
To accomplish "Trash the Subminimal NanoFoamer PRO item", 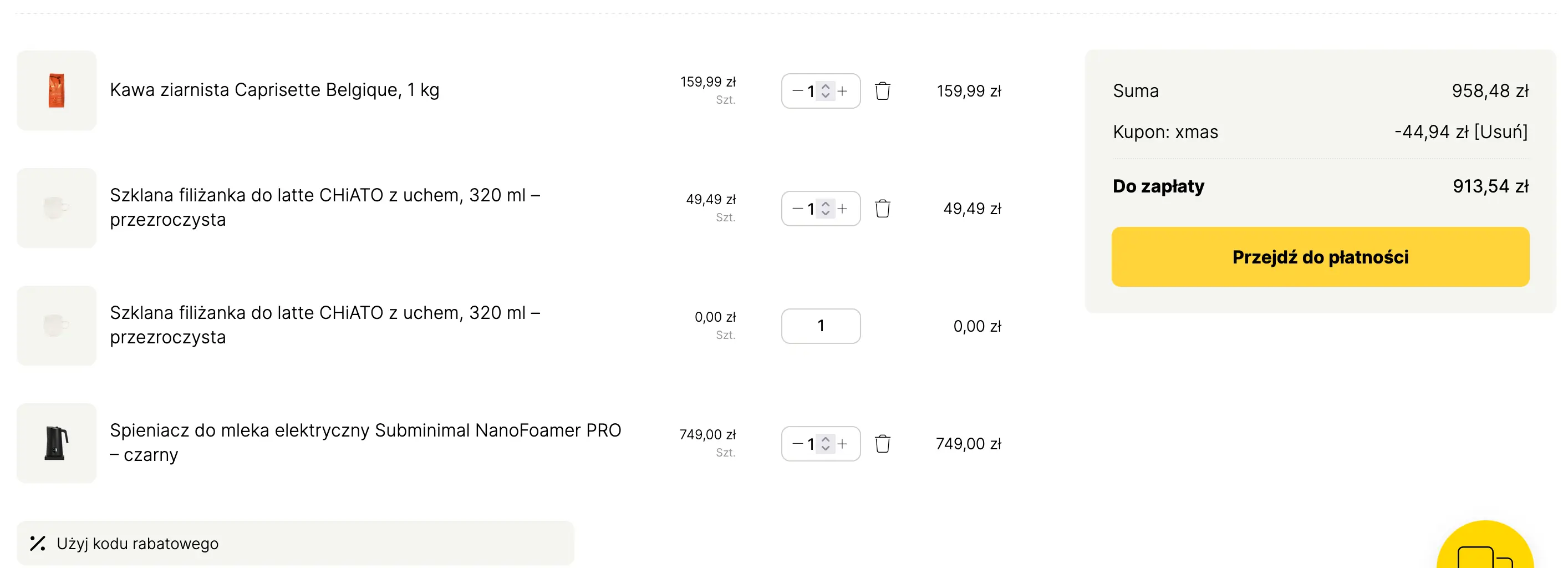I will 882,444.
